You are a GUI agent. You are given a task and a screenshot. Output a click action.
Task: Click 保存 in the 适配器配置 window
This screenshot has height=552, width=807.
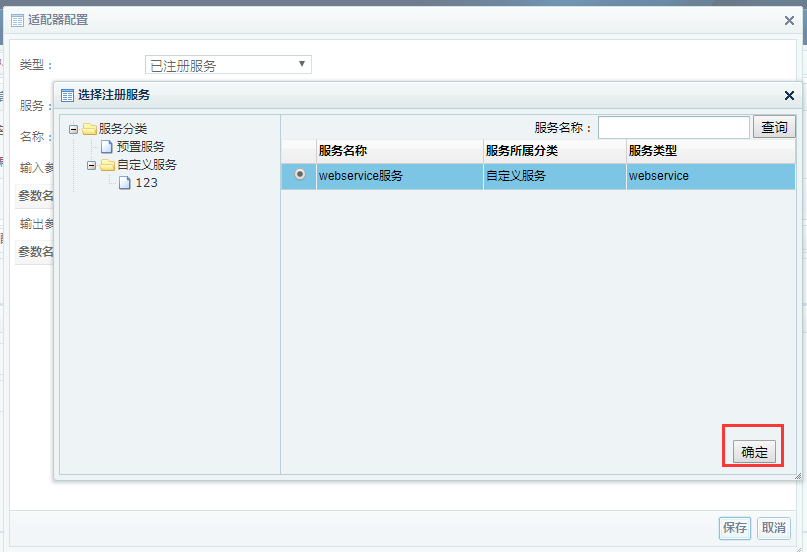click(734, 528)
